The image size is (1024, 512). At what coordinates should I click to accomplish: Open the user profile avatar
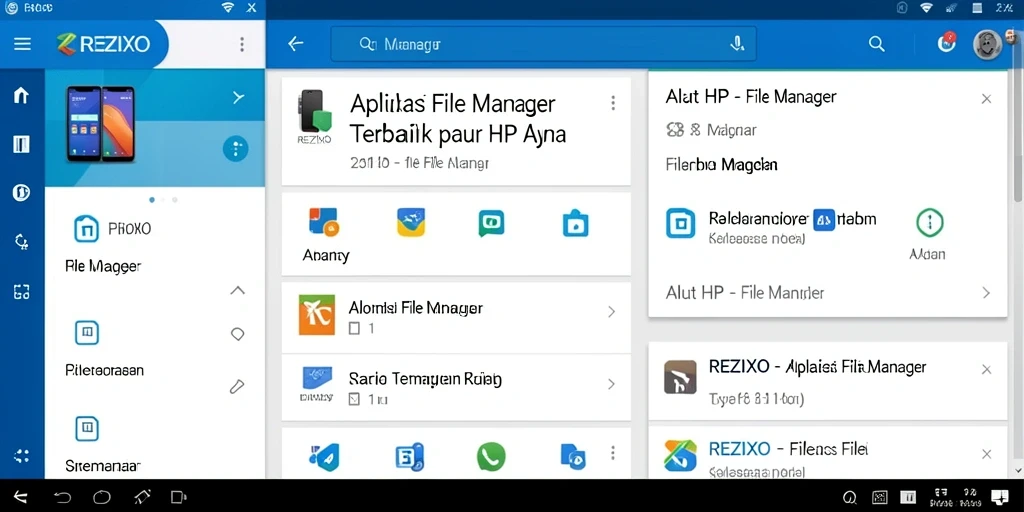987,44
